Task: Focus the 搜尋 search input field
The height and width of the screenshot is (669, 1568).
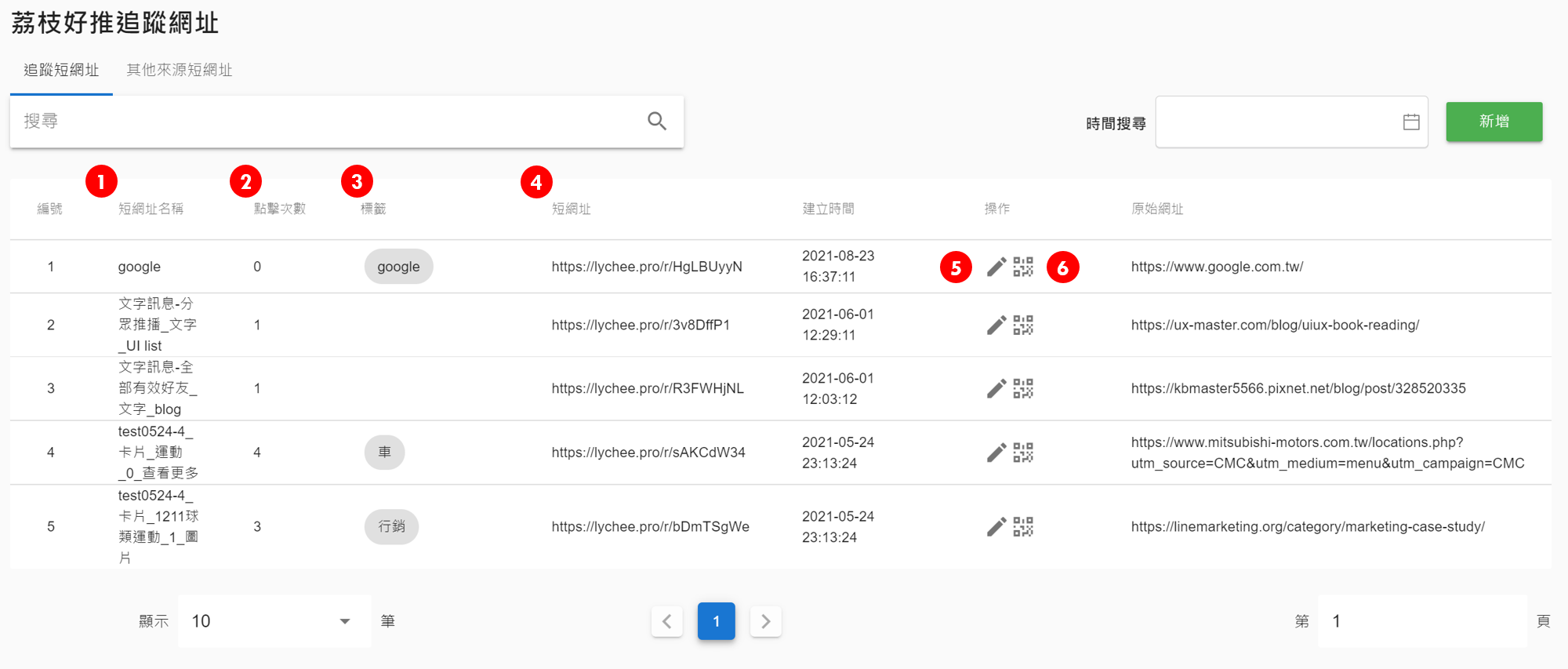Action: 329,122
